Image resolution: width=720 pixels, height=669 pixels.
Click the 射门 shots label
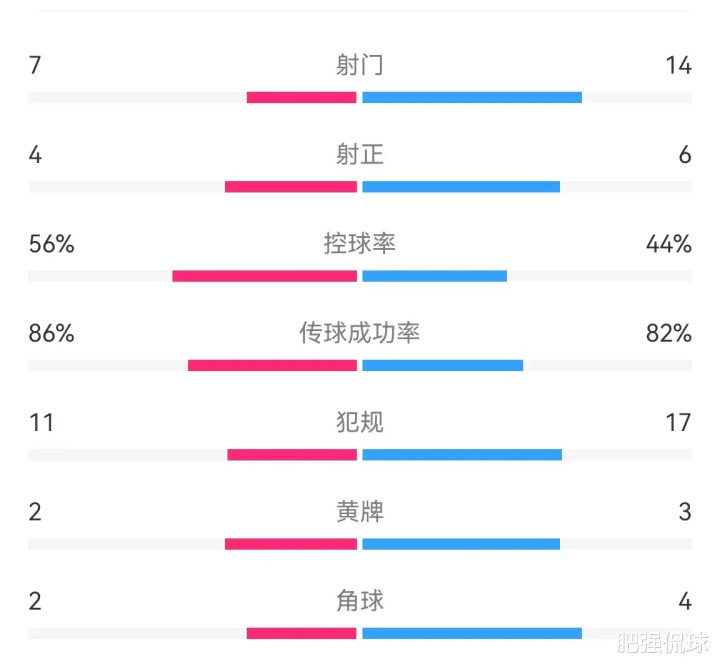click(360, 65)
